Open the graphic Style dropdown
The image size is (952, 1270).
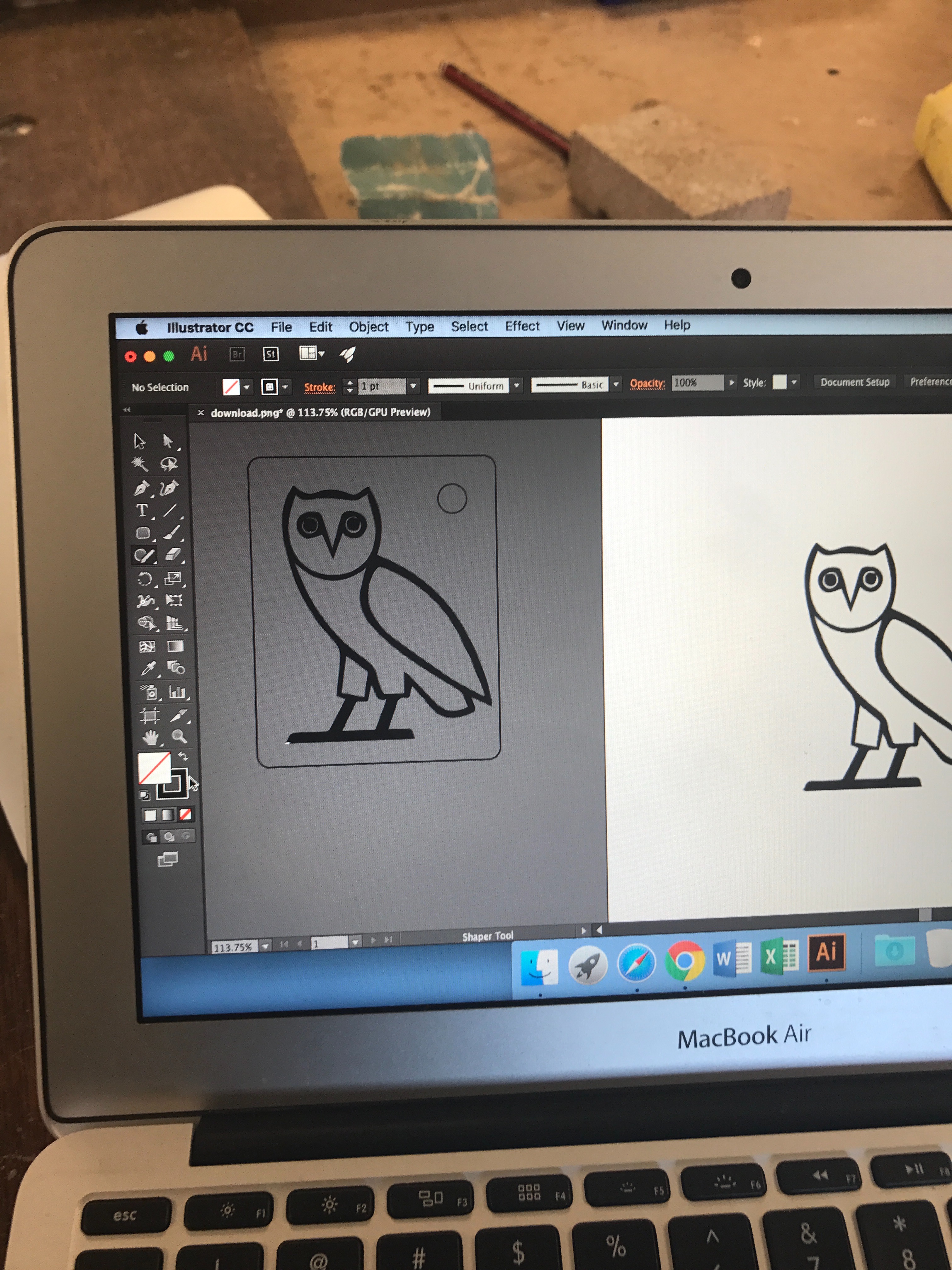pos(794,382)
